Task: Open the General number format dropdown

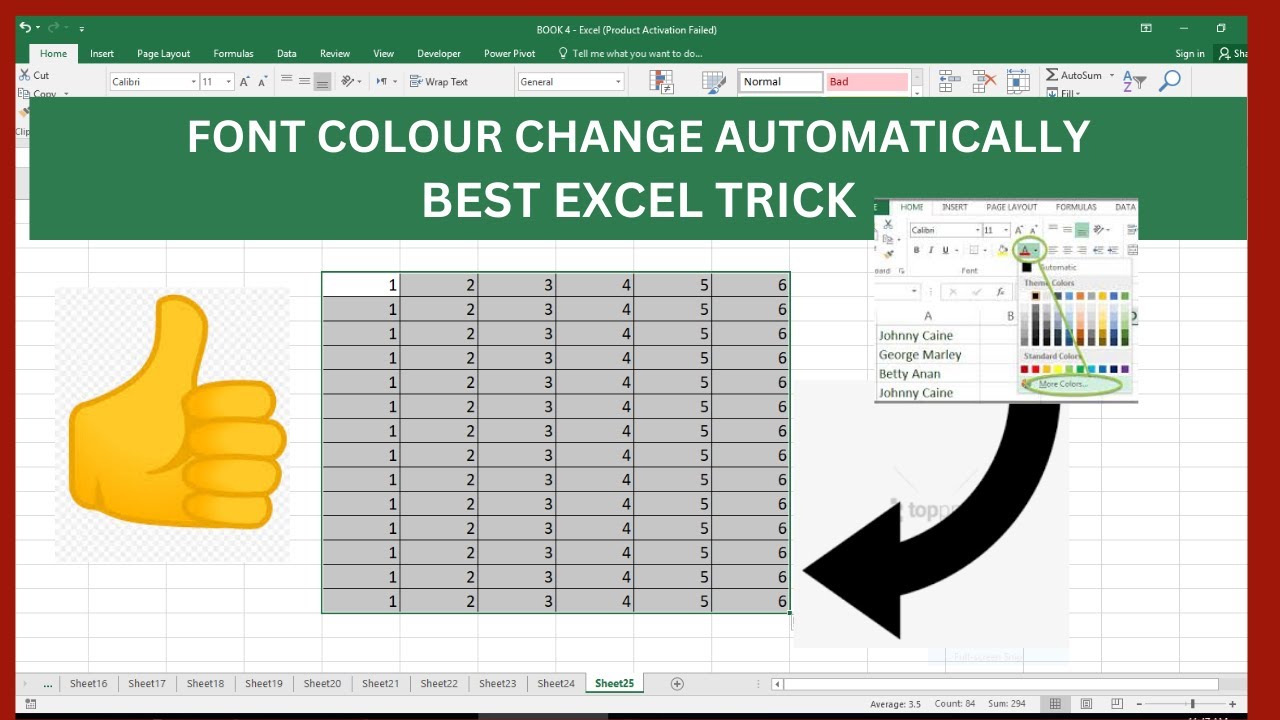Action: point(618,82)
